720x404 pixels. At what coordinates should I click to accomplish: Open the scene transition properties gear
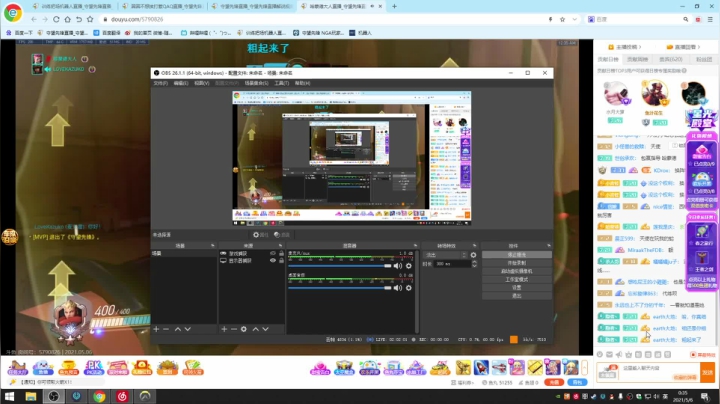click(473, 255)
